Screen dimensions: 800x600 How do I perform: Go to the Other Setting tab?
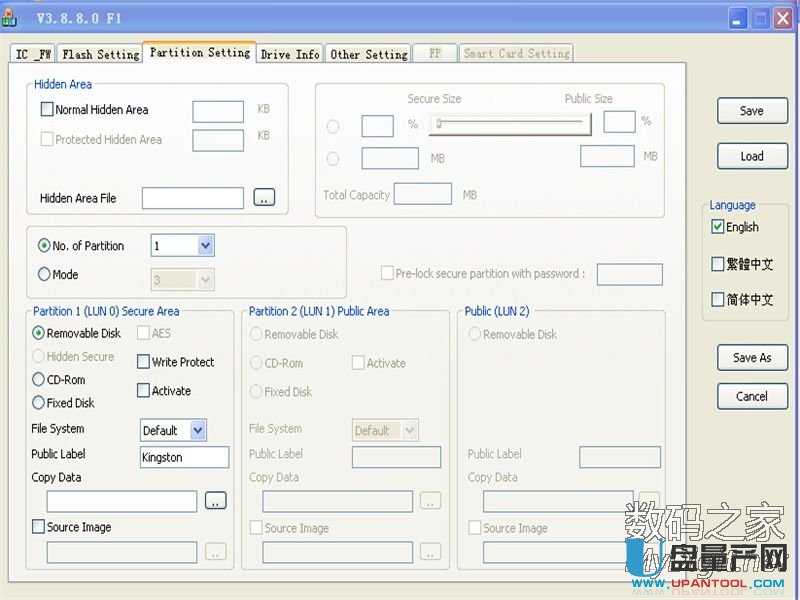[368, 54]
